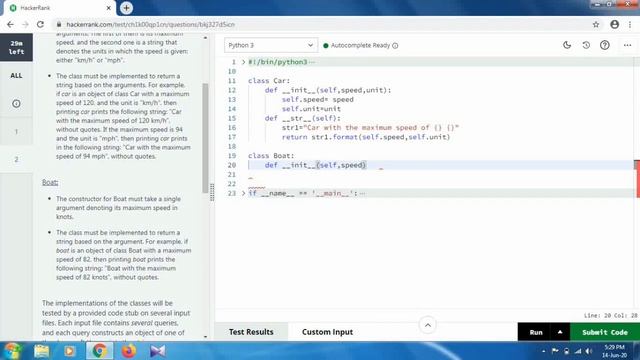The width and height of the screenshot is (640, 360).
Task: Open Python 3 language dropdown
Action: (270, 45)
